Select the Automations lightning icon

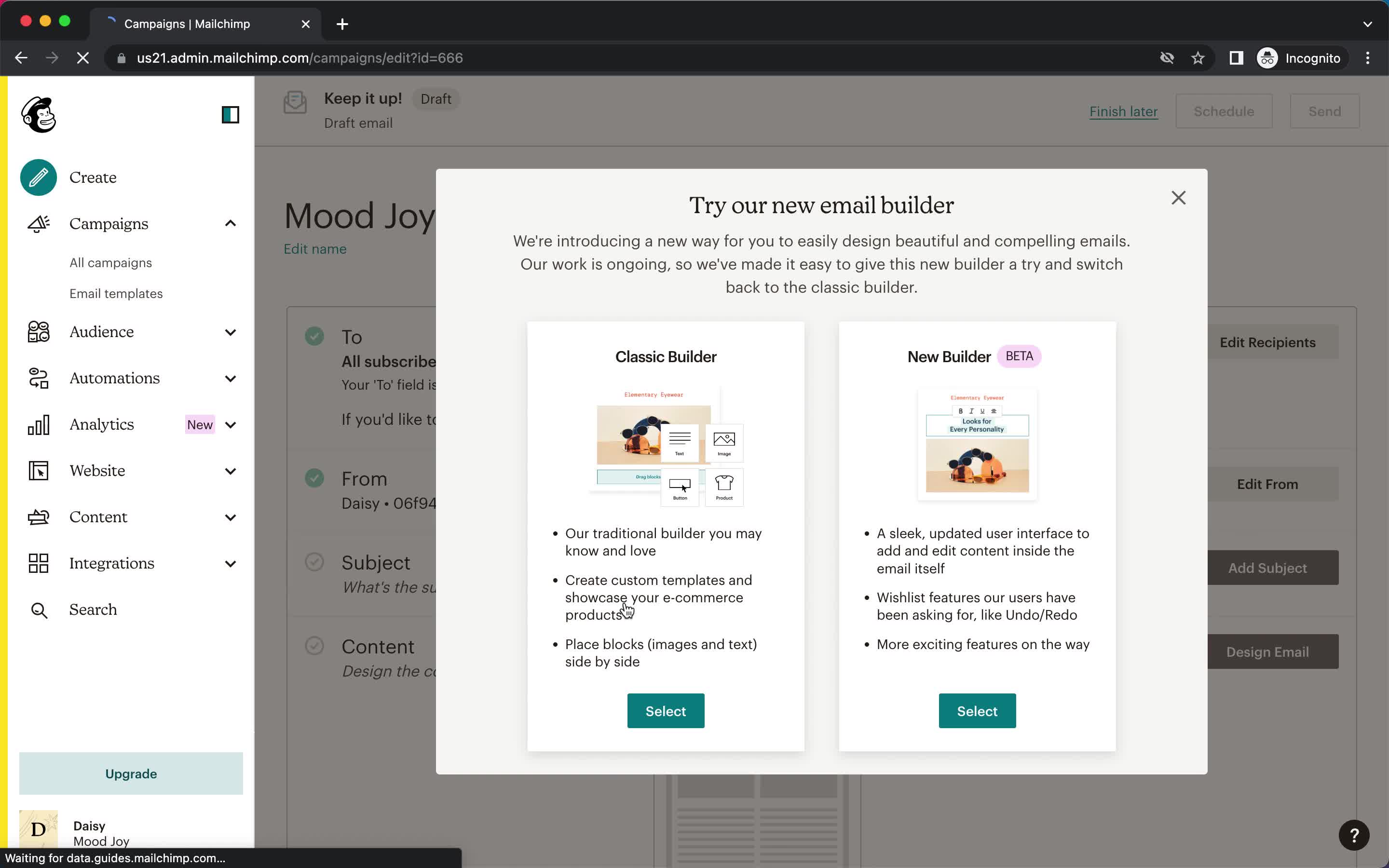(38, 378)
